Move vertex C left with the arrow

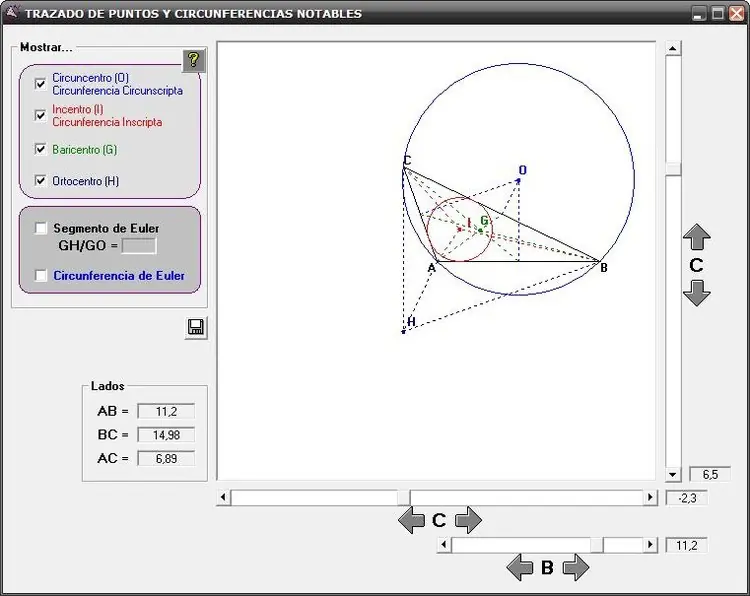[x=411, y=520]
